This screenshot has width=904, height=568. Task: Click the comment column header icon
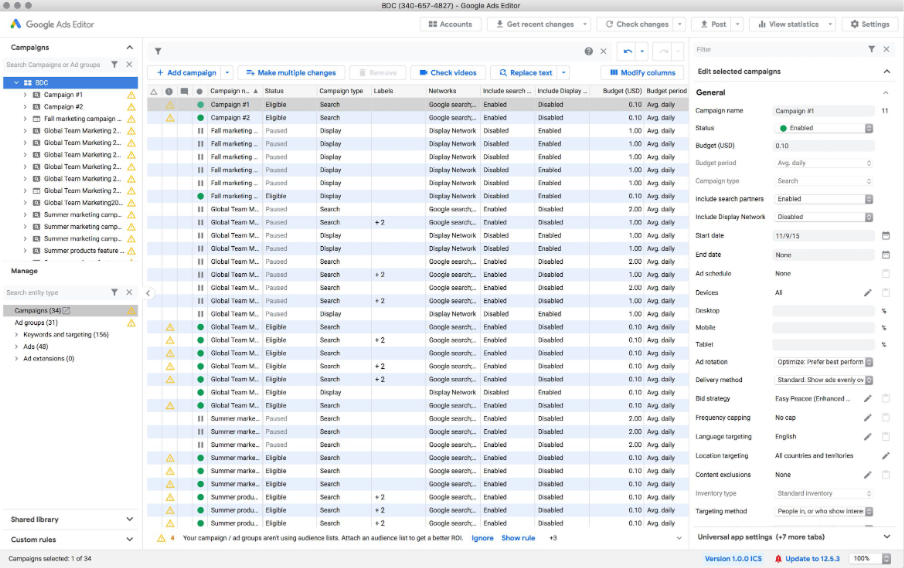(184, 91)
